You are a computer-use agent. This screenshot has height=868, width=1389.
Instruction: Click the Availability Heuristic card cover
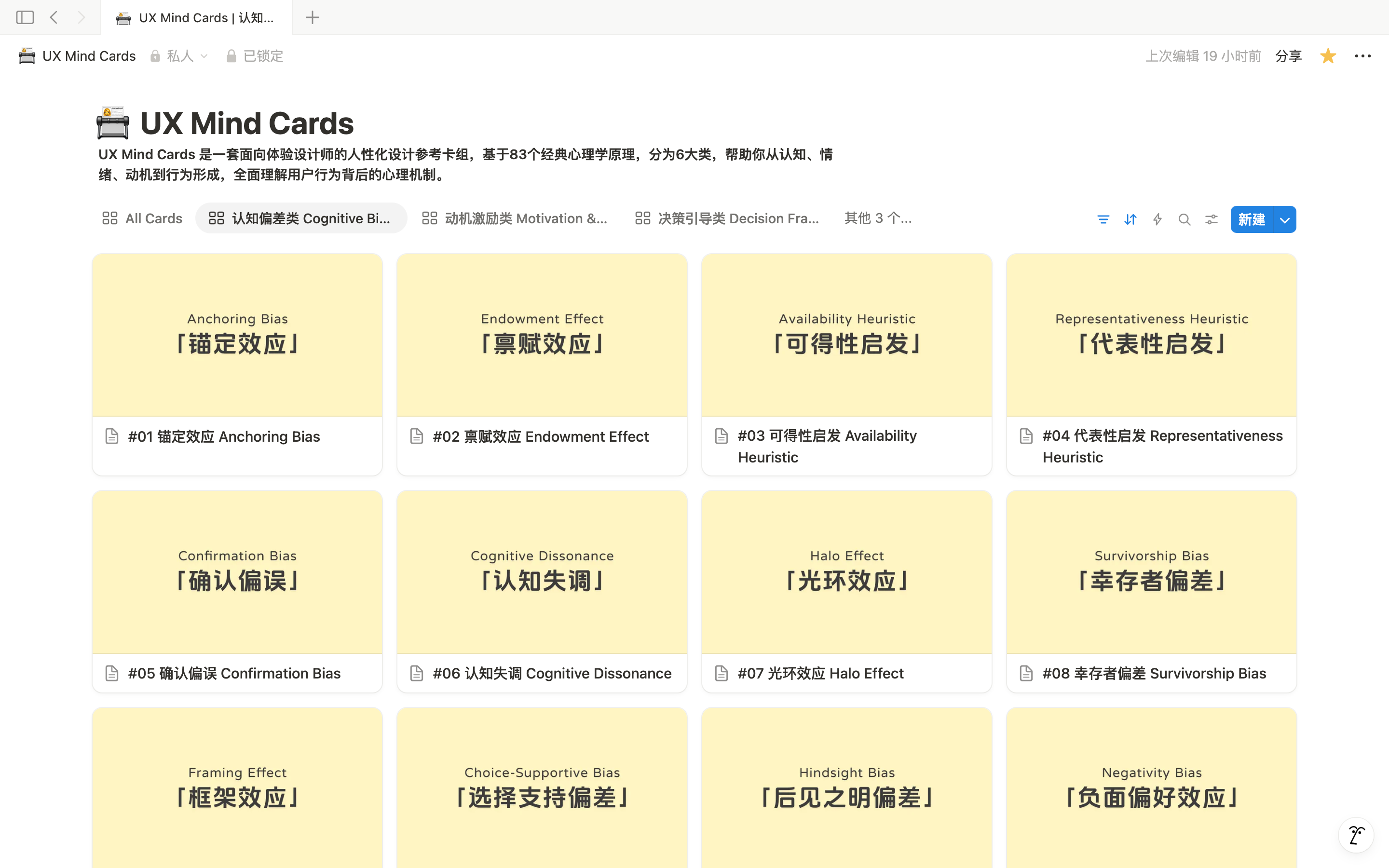tap(846, 335)
